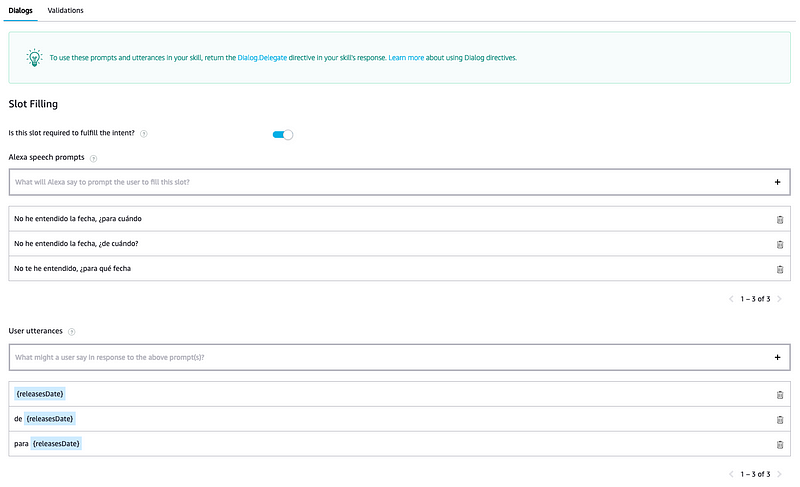This screenshot has height=487, width=800.
Task: Delete the prompt ending in "¿para cuándo"
Action: (780, 219)
